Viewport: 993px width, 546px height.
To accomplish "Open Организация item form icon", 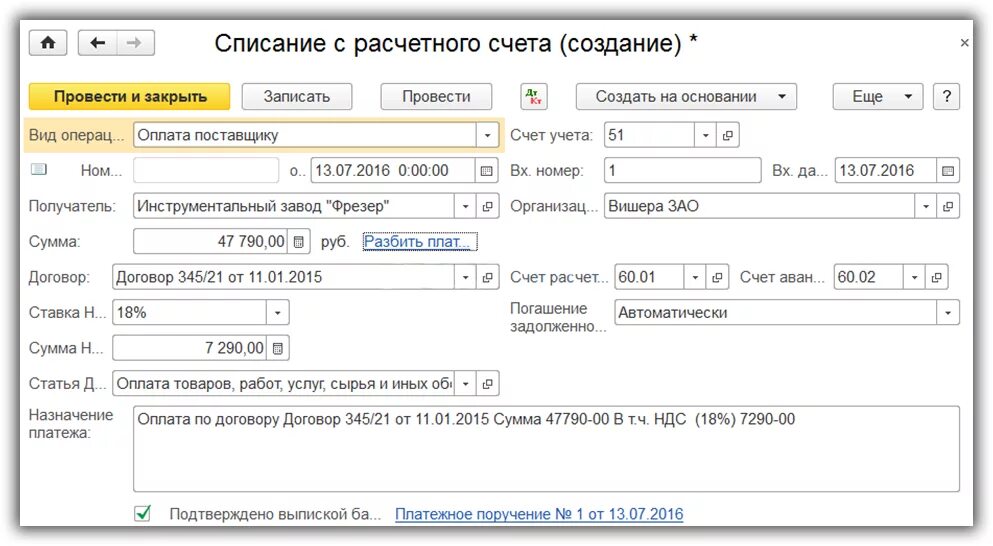I will (x=948, y=206).
